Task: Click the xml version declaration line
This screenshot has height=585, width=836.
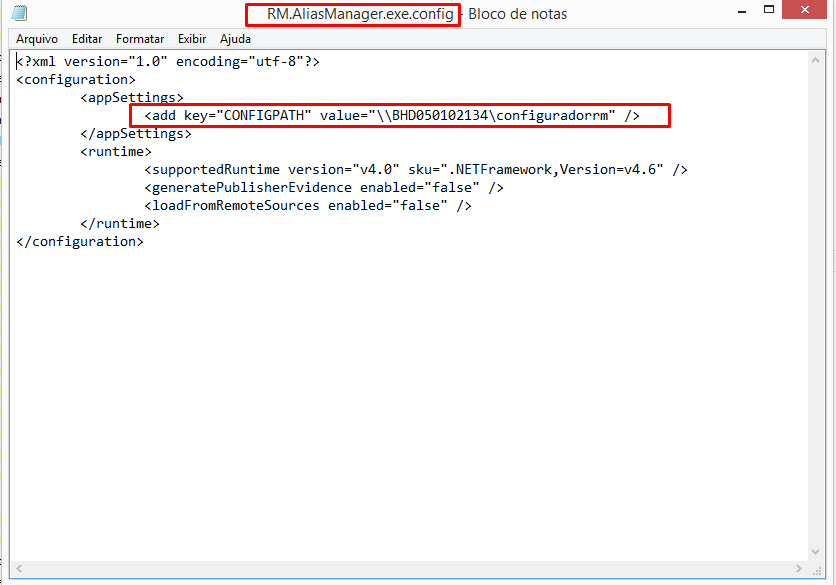Action: pyautogui.click(x=168, y=62)
